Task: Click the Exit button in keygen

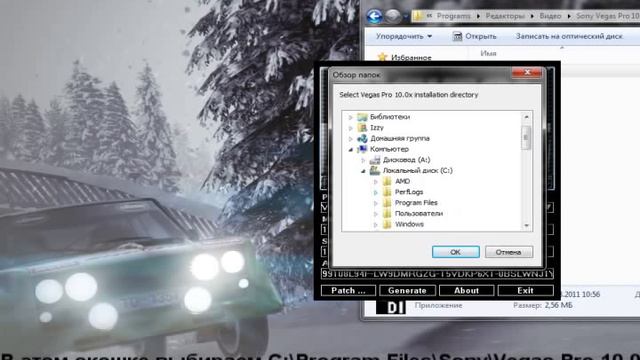Action: click(525, 290)
